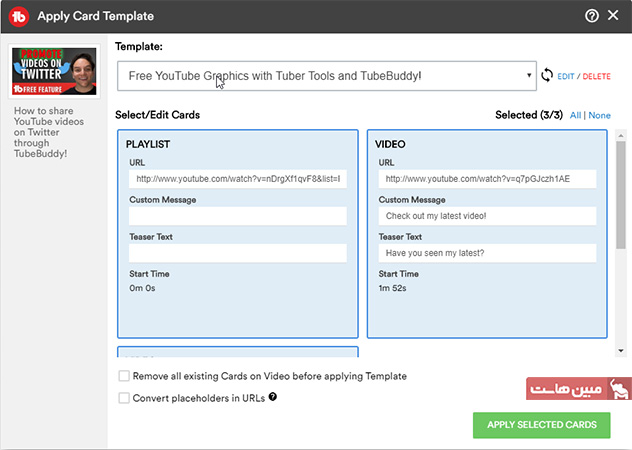This screenshot has height=450, width=632.
Task: Open the help question mark icon
Action: tap(591, 16)
